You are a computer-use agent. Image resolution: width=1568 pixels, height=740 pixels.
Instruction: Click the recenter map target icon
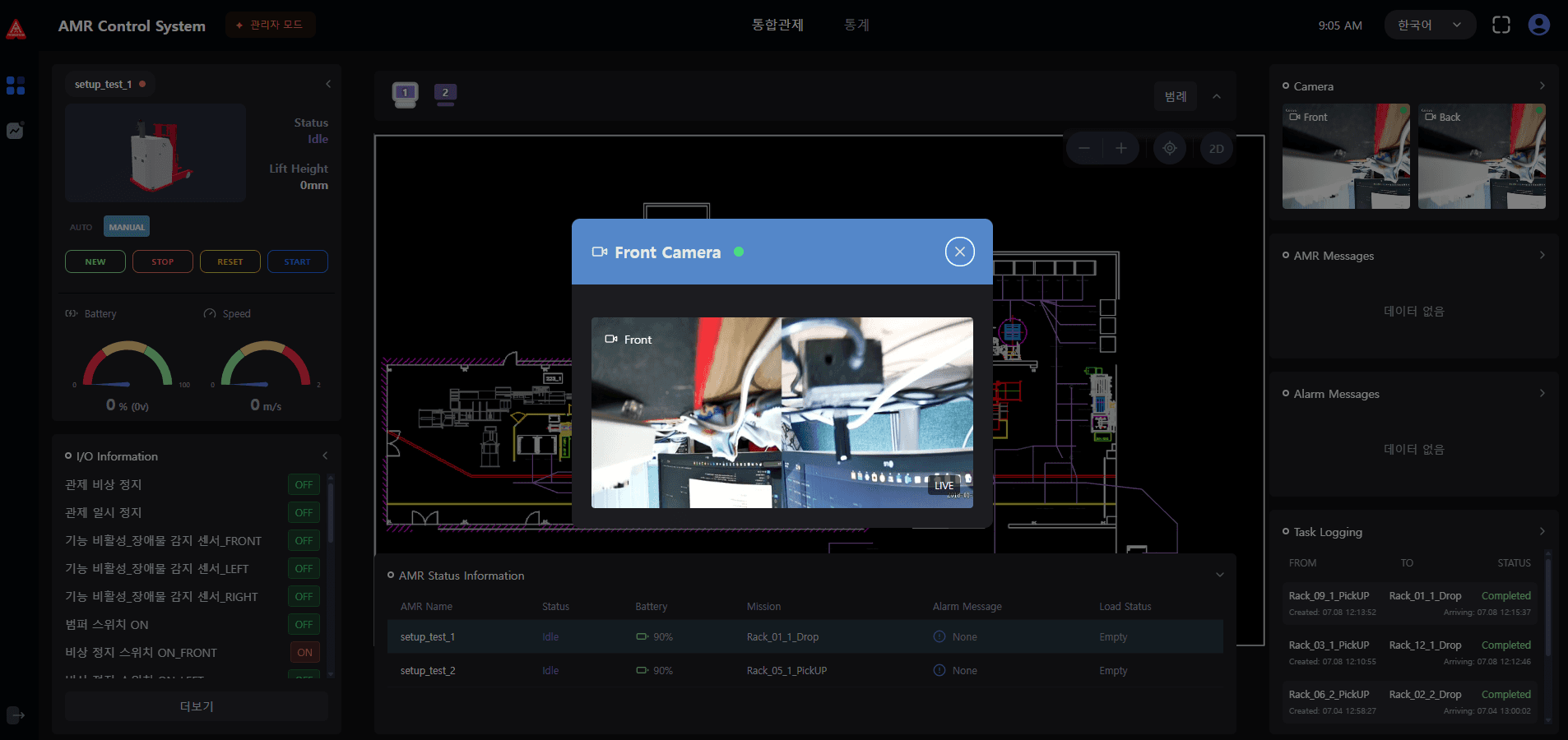pos(1169,149)
